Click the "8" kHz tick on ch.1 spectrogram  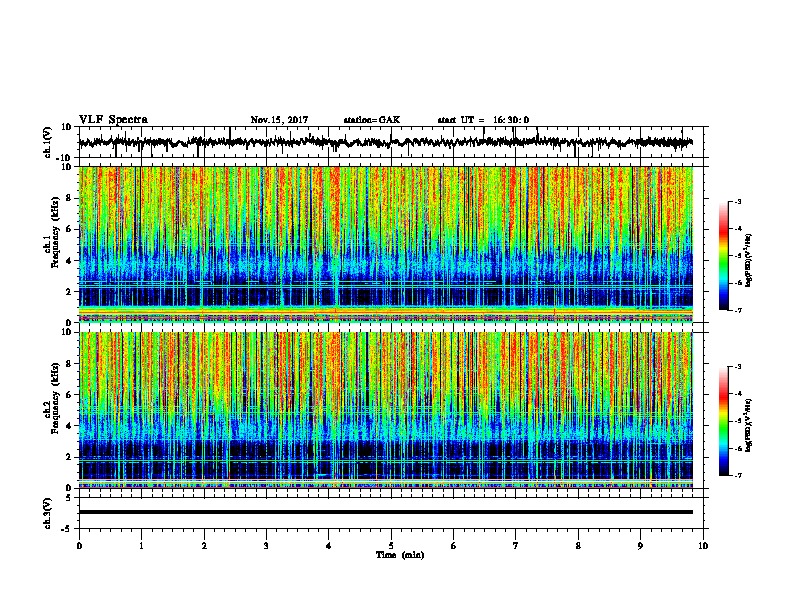[x=70, y=198]
